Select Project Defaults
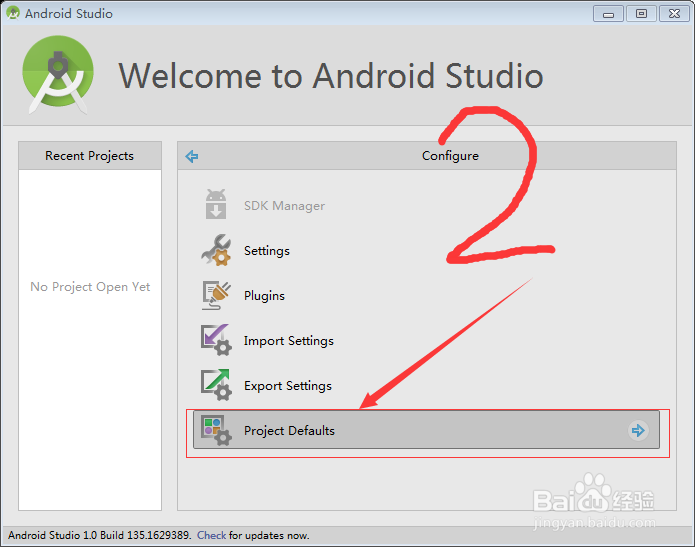This screenshot has height=547, width=695. (426, 430)
